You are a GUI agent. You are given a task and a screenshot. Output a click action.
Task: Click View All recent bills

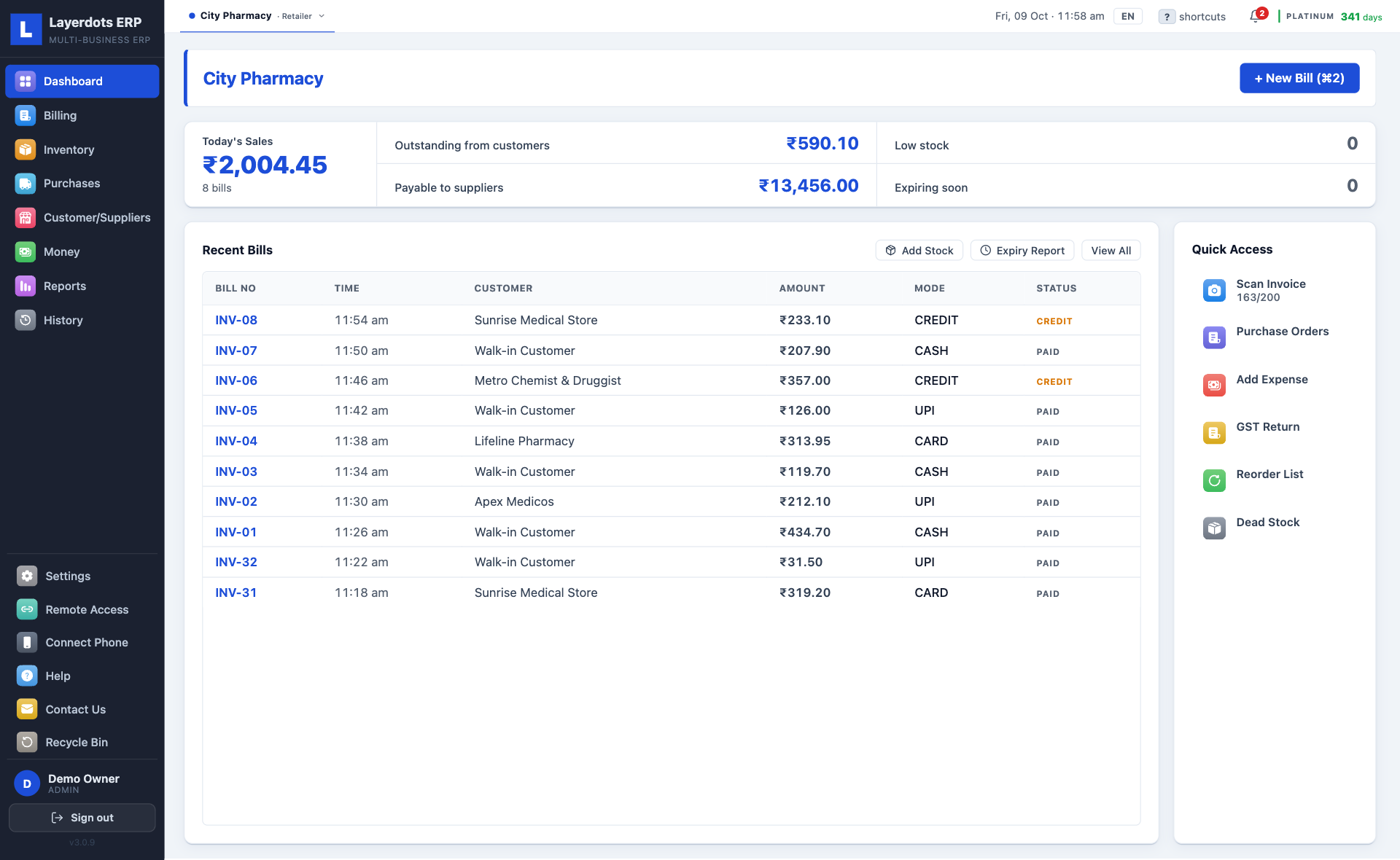(x=1111, y=250)
